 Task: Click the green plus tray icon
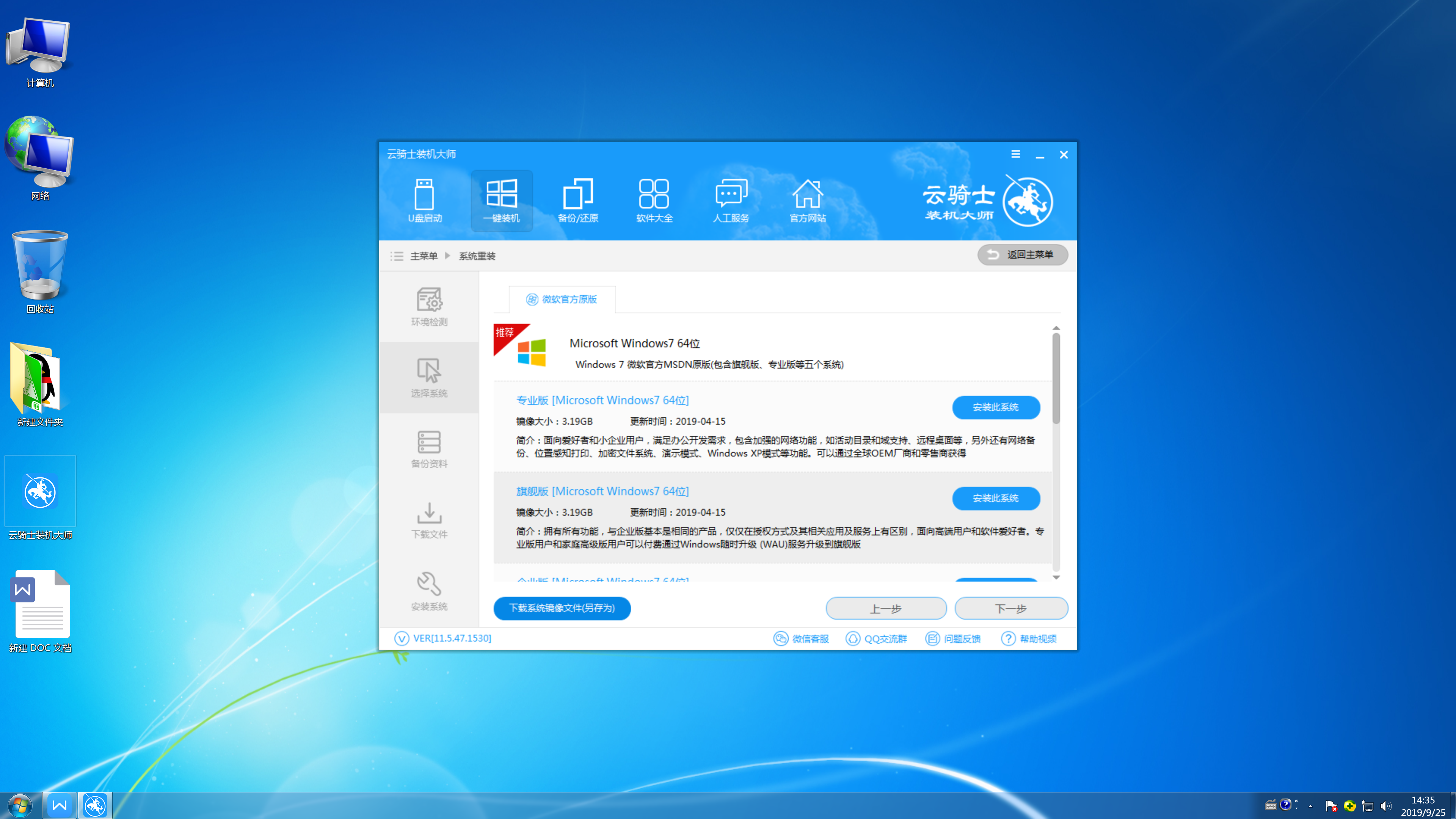click(x=1349, y=806)
